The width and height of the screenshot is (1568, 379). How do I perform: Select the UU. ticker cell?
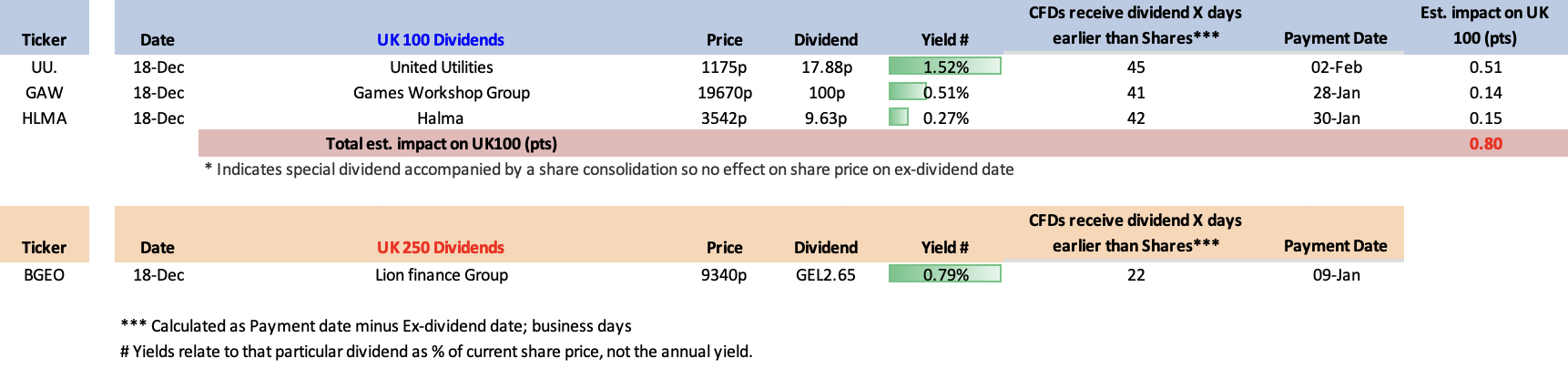click(x=44, y=67)
